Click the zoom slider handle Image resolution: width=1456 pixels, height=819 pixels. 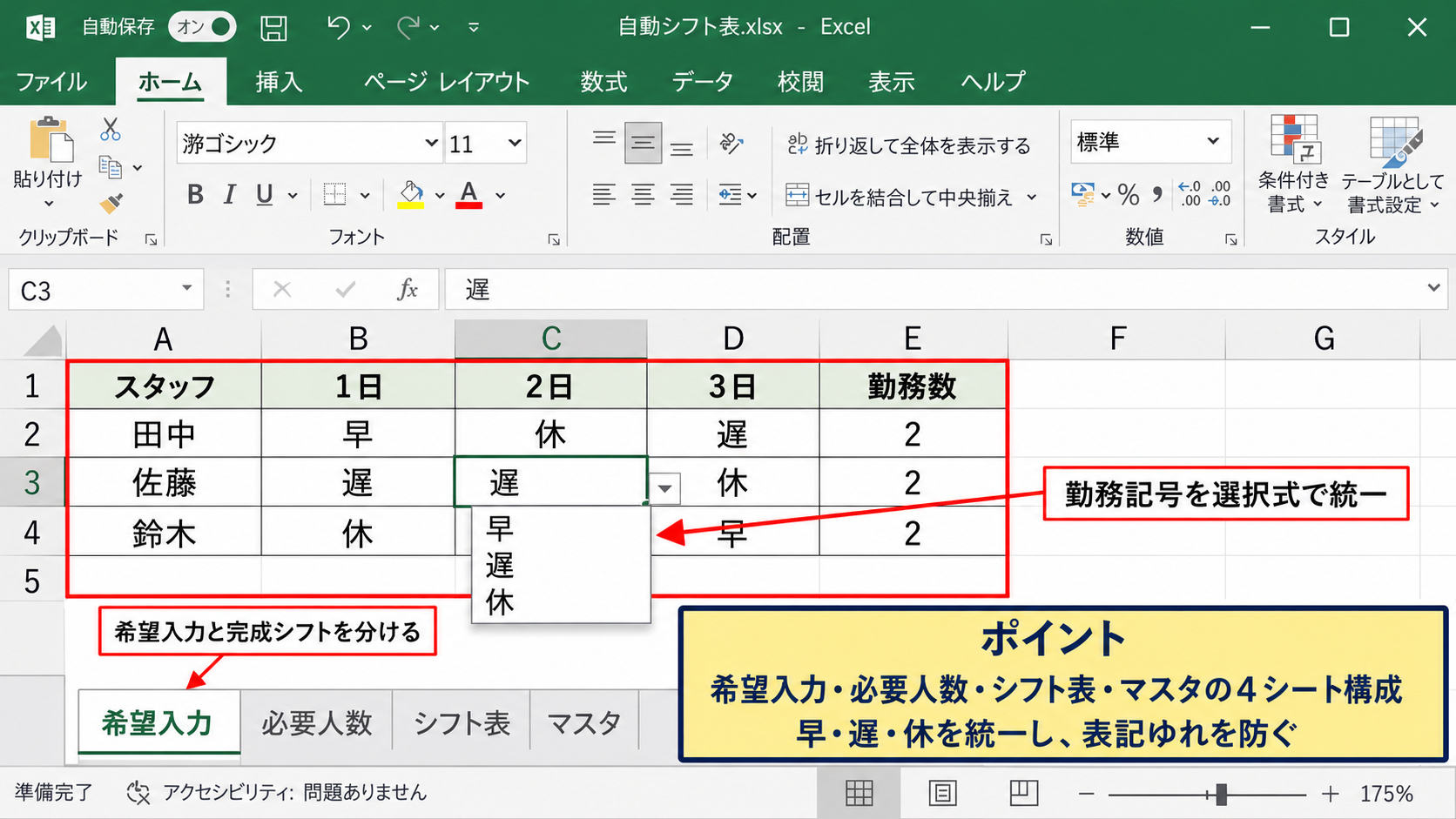1221,794
